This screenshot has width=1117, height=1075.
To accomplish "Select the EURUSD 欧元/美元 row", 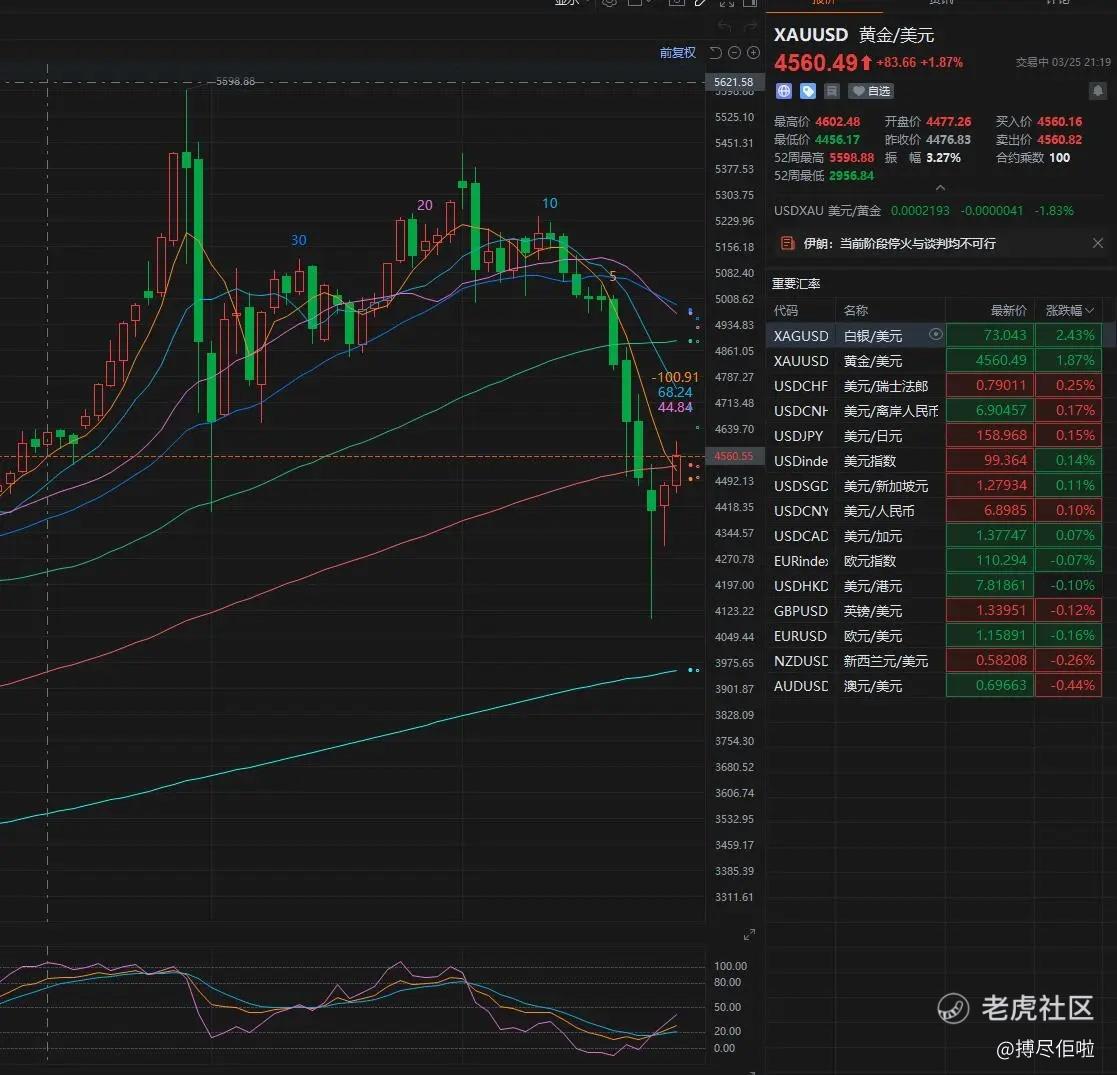I will pyautogui.click(x=934, y=635).
